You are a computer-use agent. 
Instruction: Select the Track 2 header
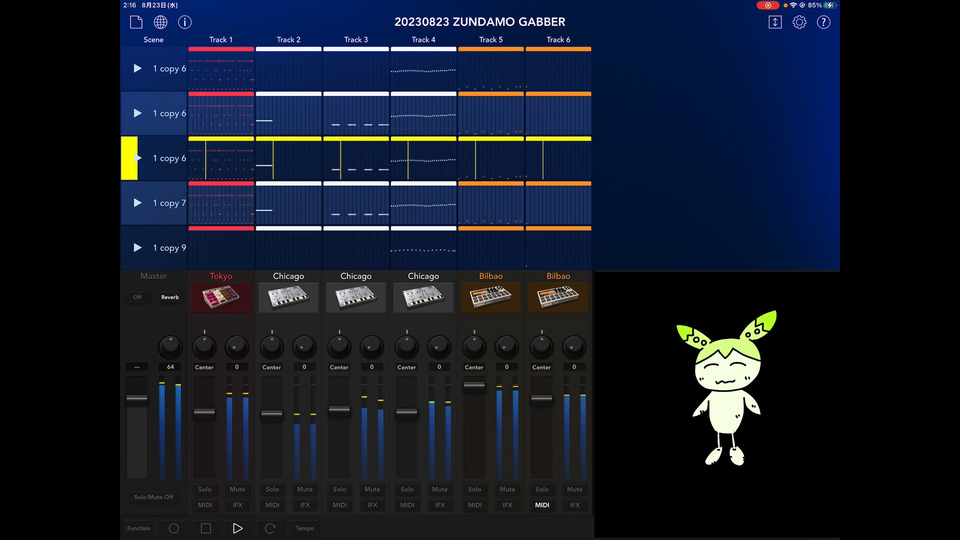(x=288, y=39)
